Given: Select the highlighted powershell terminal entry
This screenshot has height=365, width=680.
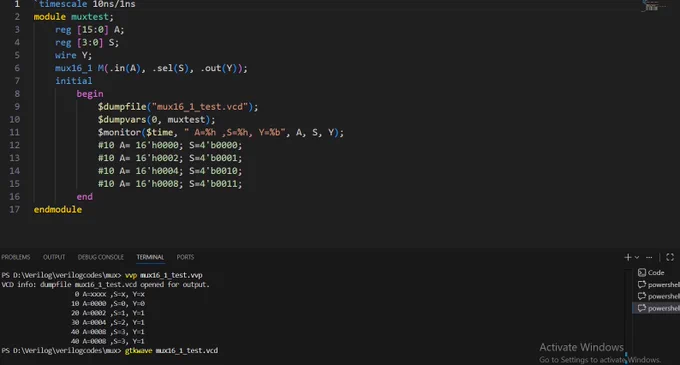Looking at the screenshot, I should tap(656, 308).
